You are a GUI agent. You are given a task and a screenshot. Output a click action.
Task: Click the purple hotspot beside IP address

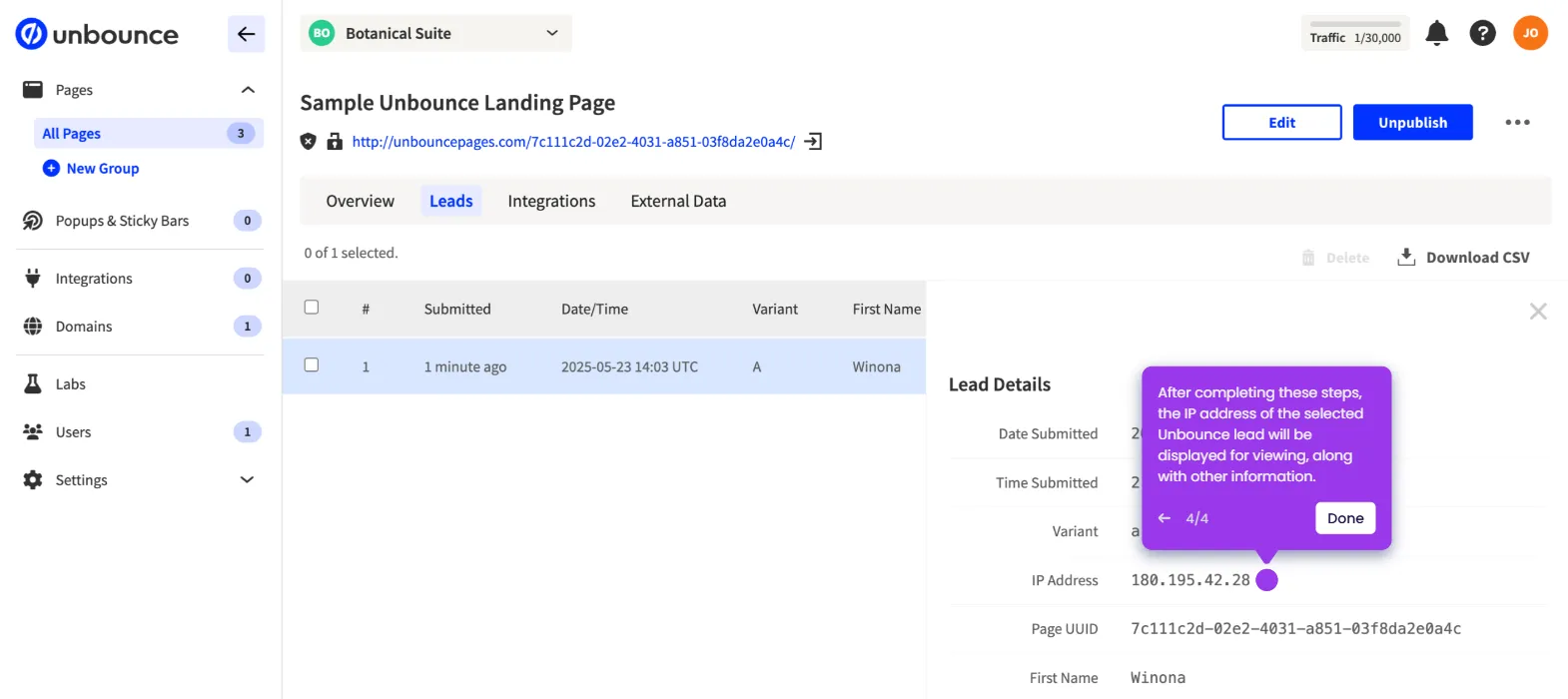point(1266,580)
